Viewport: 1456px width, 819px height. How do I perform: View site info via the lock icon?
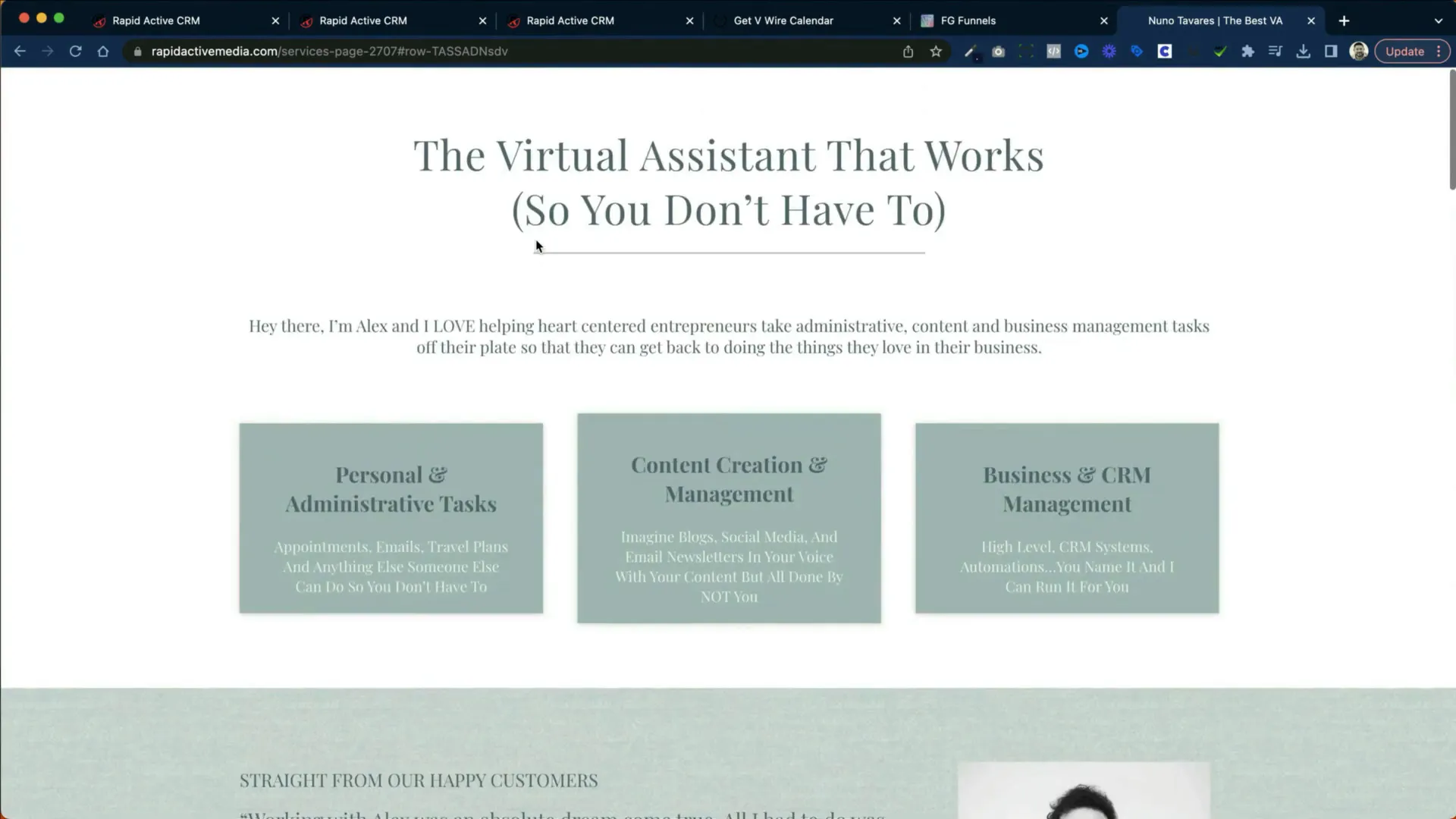pos(137,52)
